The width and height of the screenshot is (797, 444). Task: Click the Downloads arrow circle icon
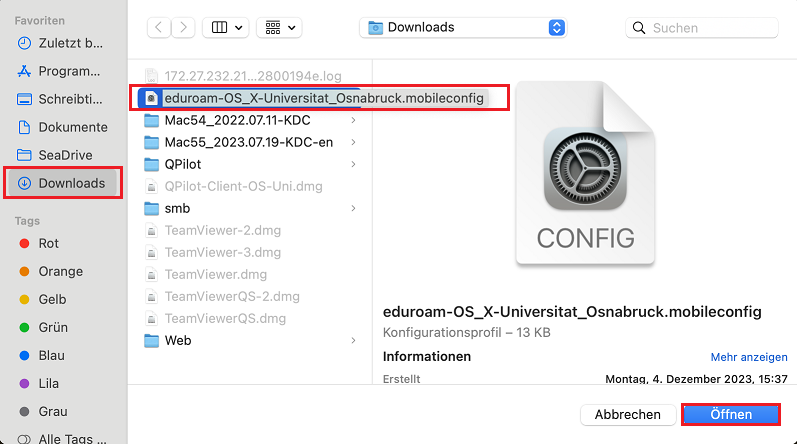(24, 183)
